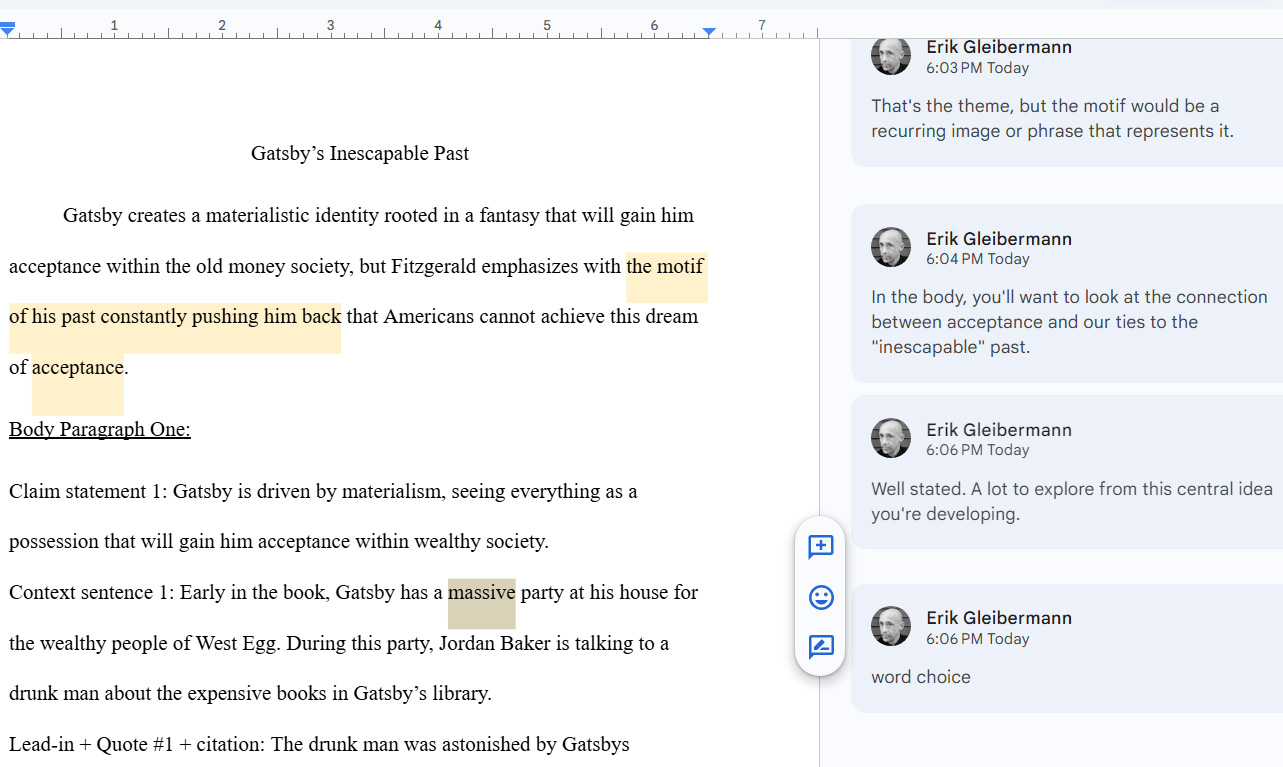
Task: Open the emoji reaction icon
Action: point(820,597)
